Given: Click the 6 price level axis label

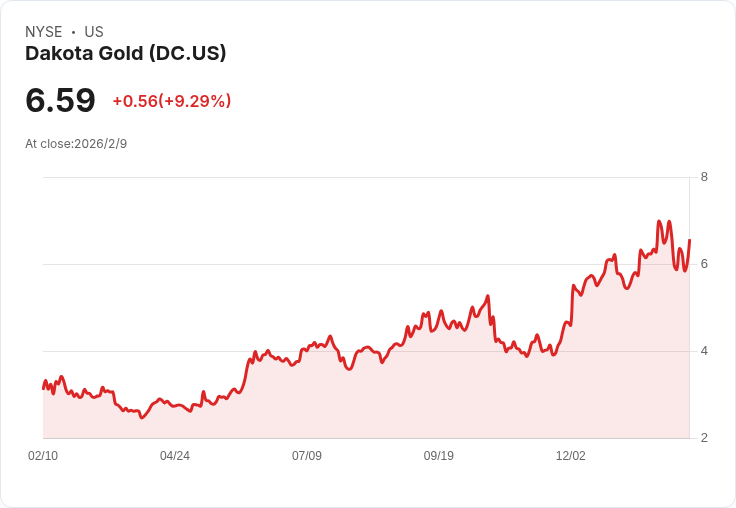Looking at the screenshot, I should coord(704,264).
